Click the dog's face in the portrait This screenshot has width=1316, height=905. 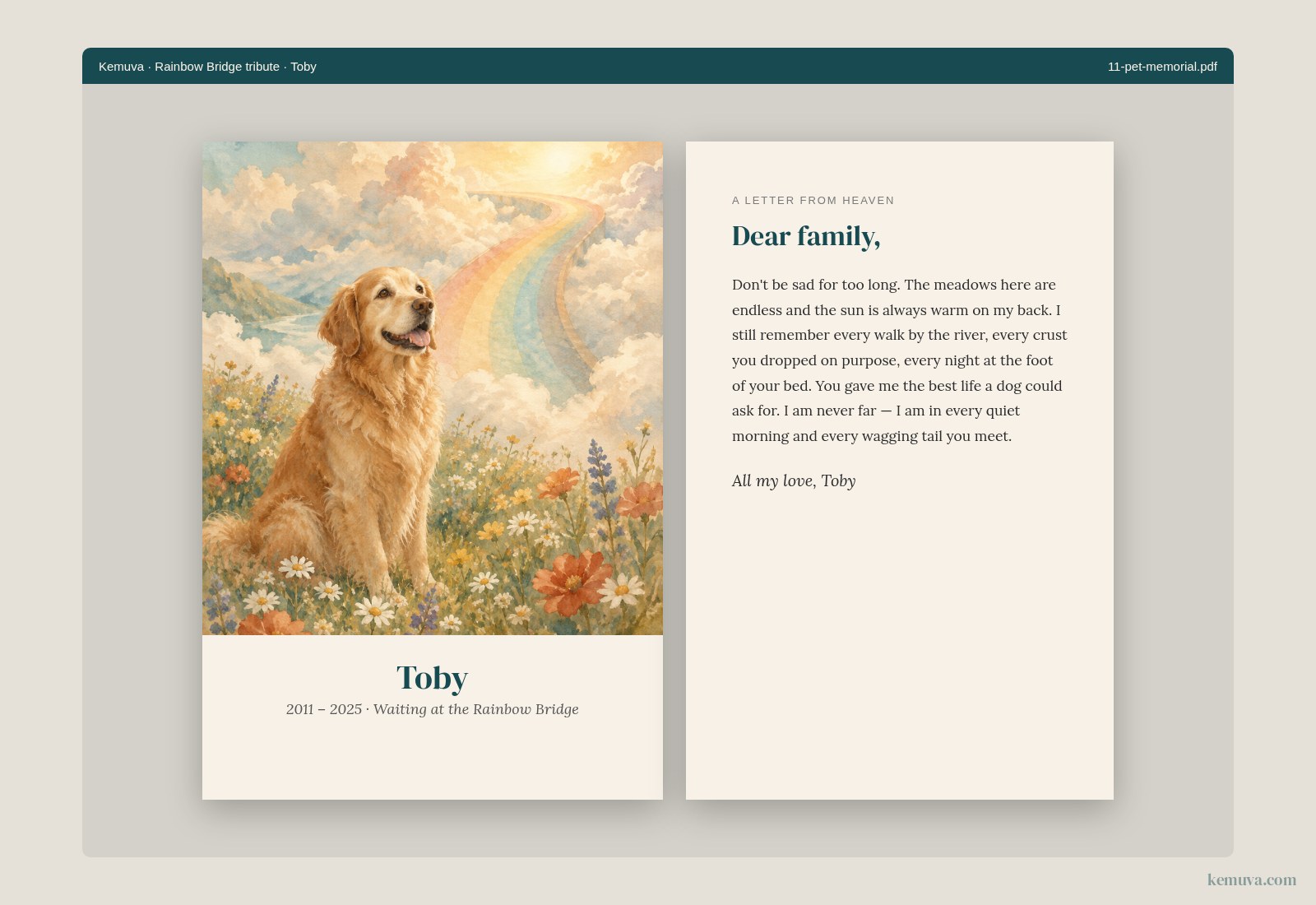(401, 311)
